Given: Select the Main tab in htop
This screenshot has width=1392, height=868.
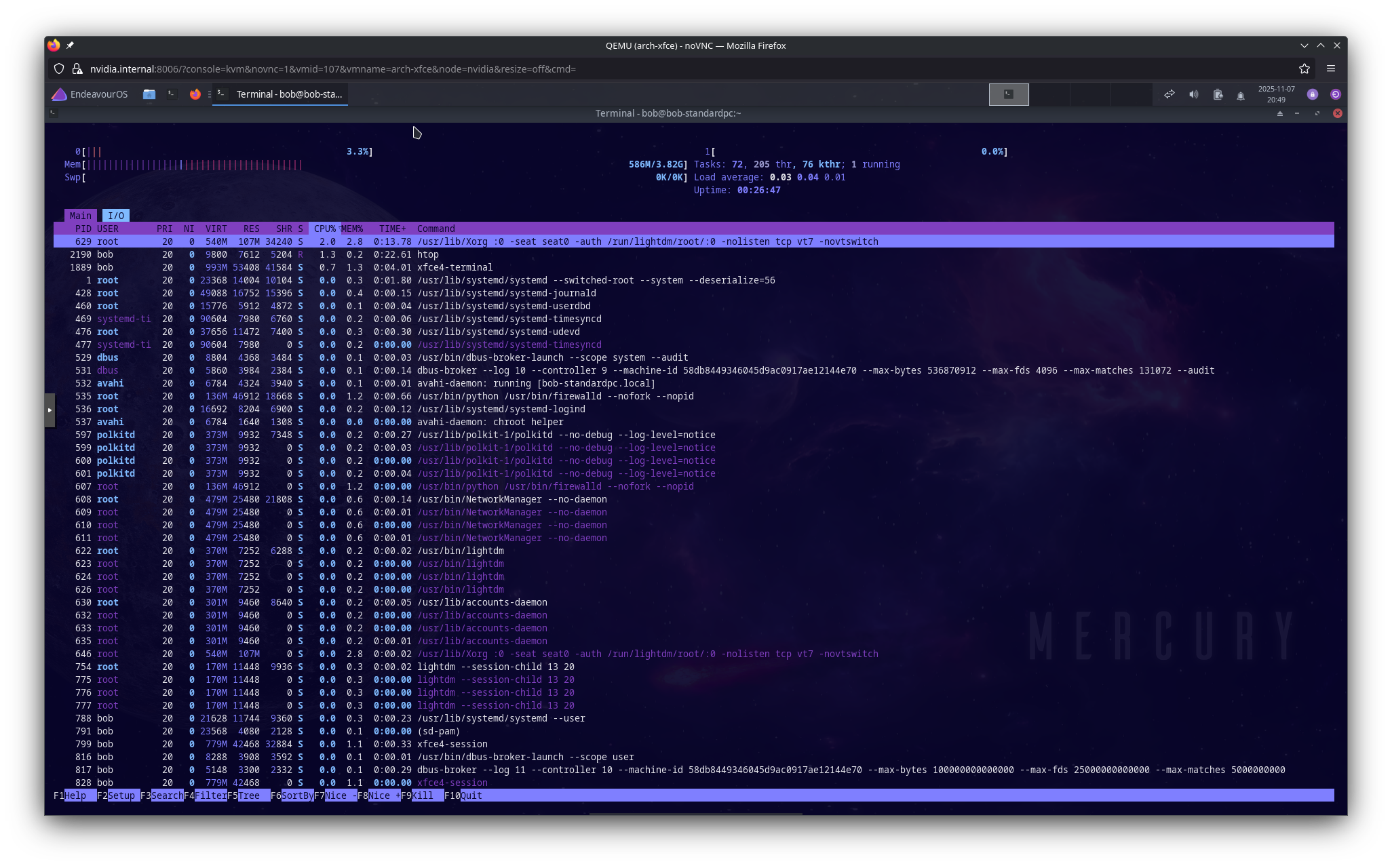Looking at the screenshot, I should pyautogui.click(x=80, y=215).
